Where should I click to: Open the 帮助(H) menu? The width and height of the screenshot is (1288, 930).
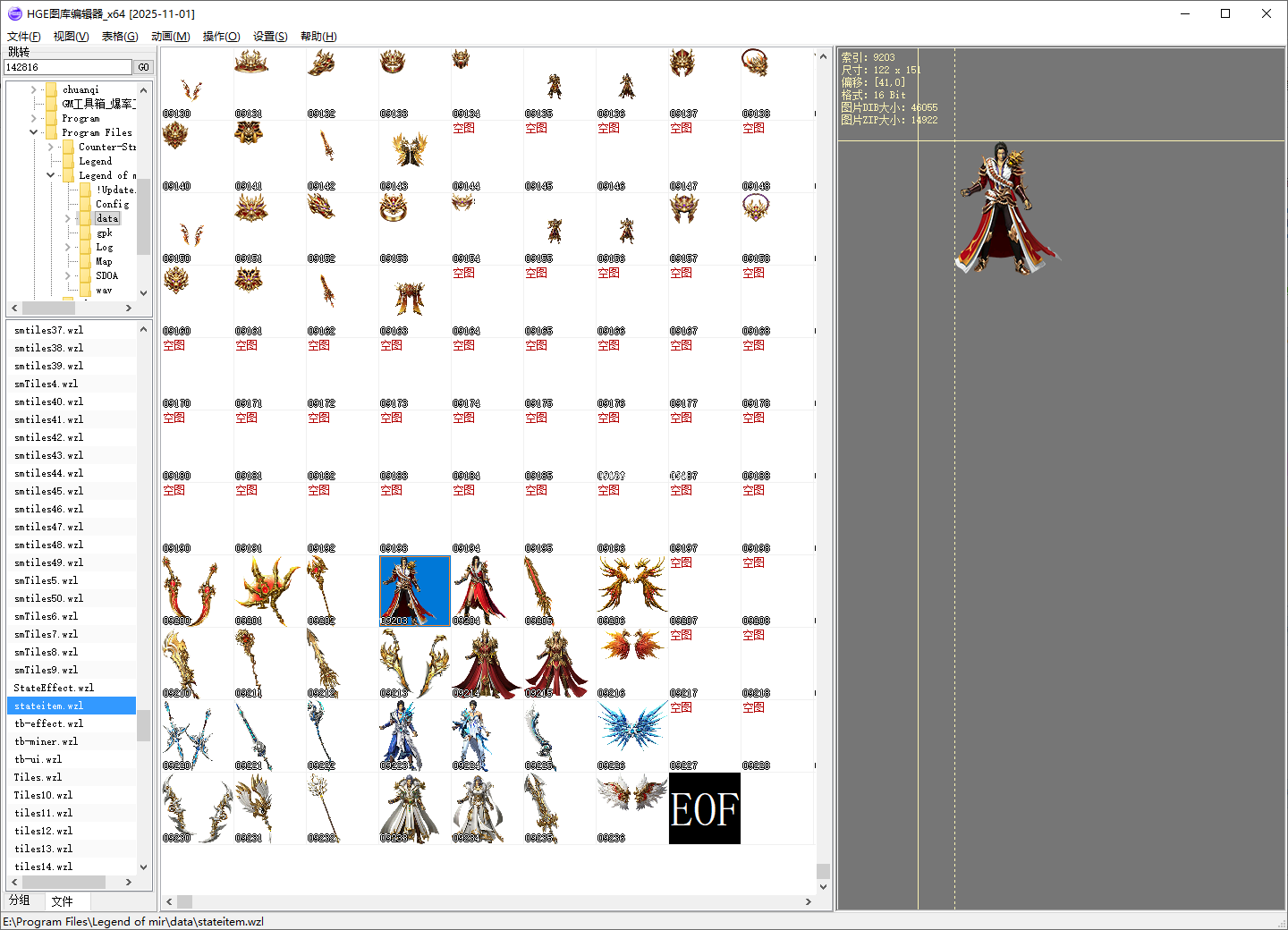pyautogui.click(x=318, y=37)
